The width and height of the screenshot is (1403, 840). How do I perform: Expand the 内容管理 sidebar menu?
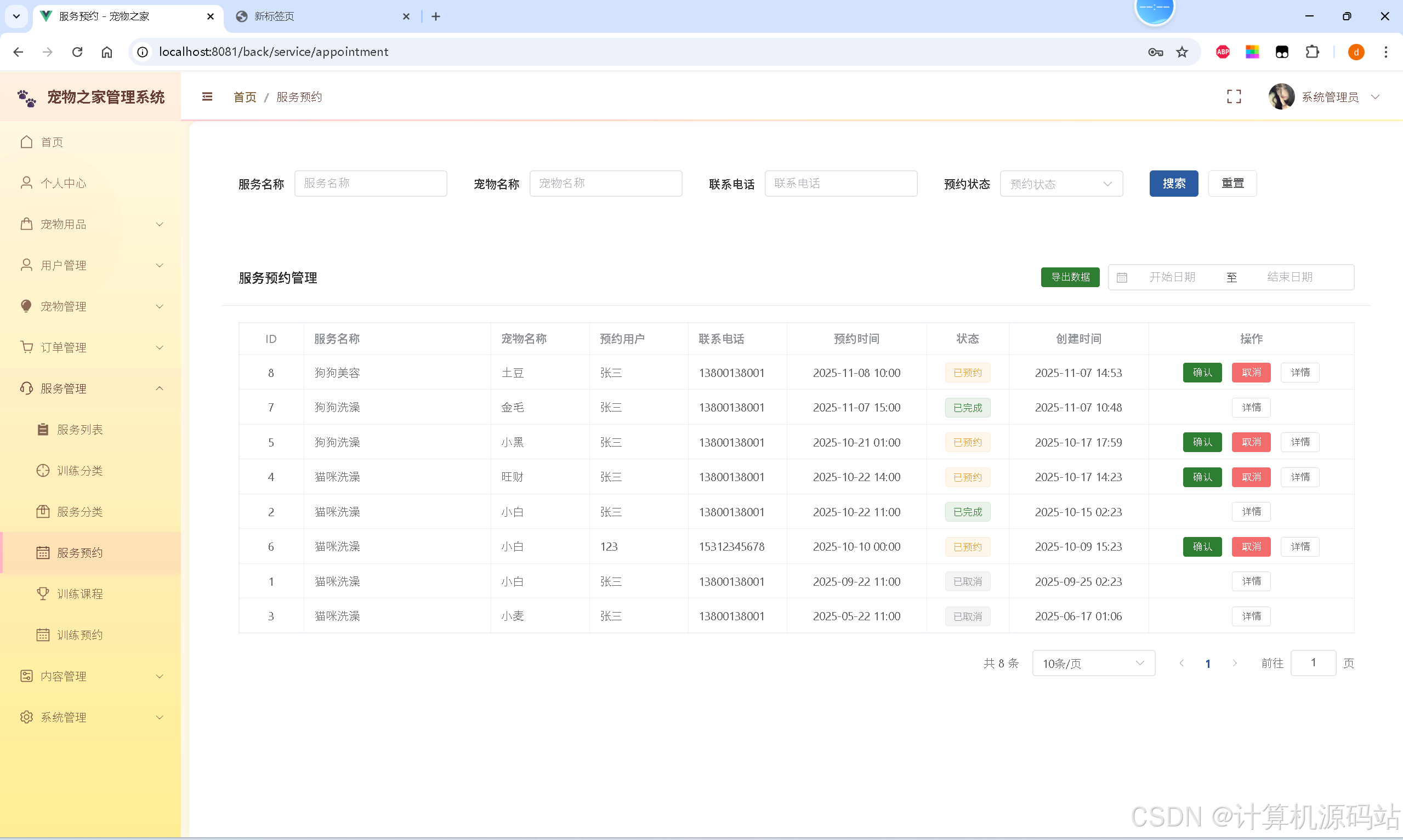90,676
